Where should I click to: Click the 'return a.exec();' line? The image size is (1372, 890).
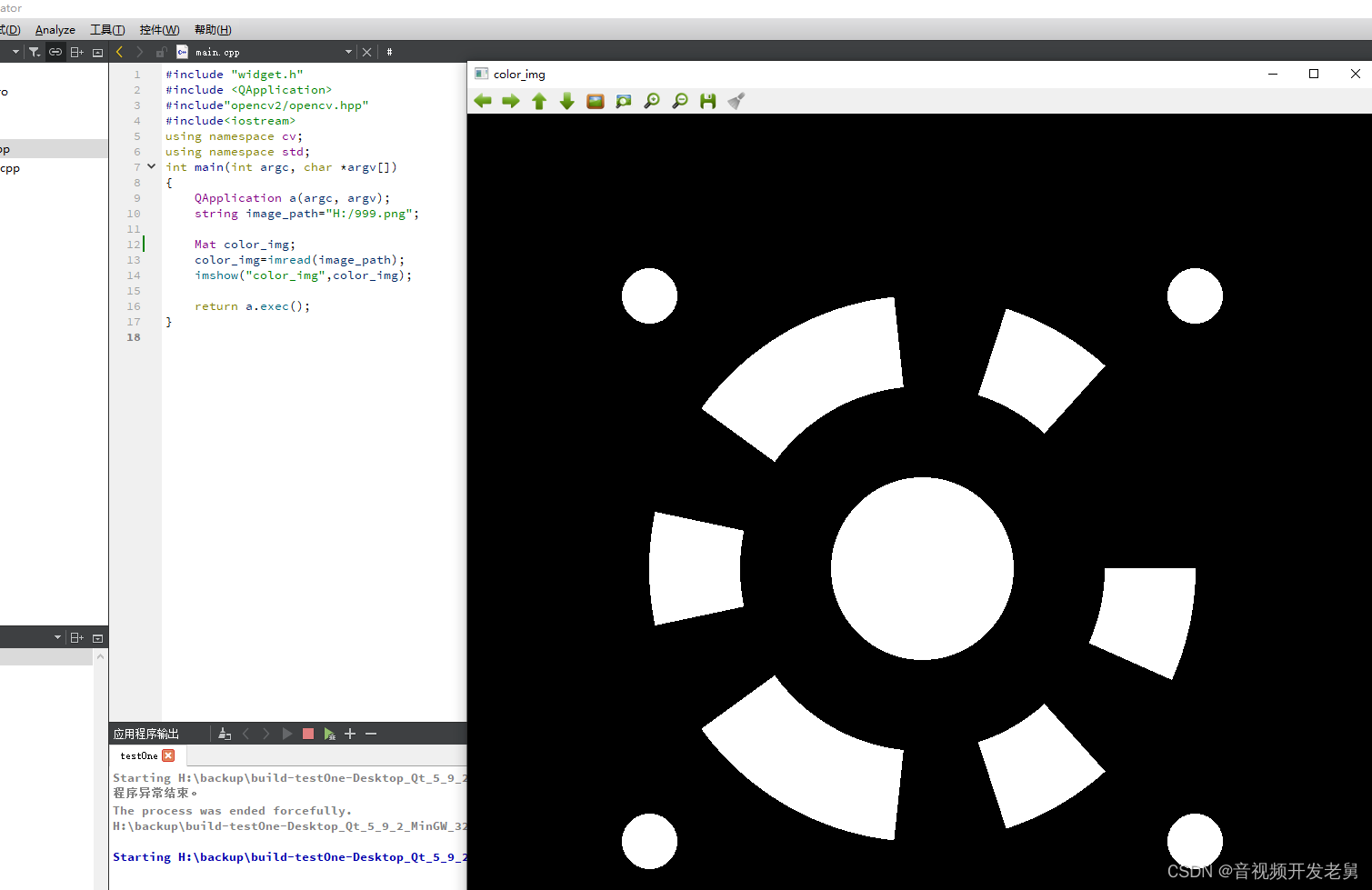252,306
